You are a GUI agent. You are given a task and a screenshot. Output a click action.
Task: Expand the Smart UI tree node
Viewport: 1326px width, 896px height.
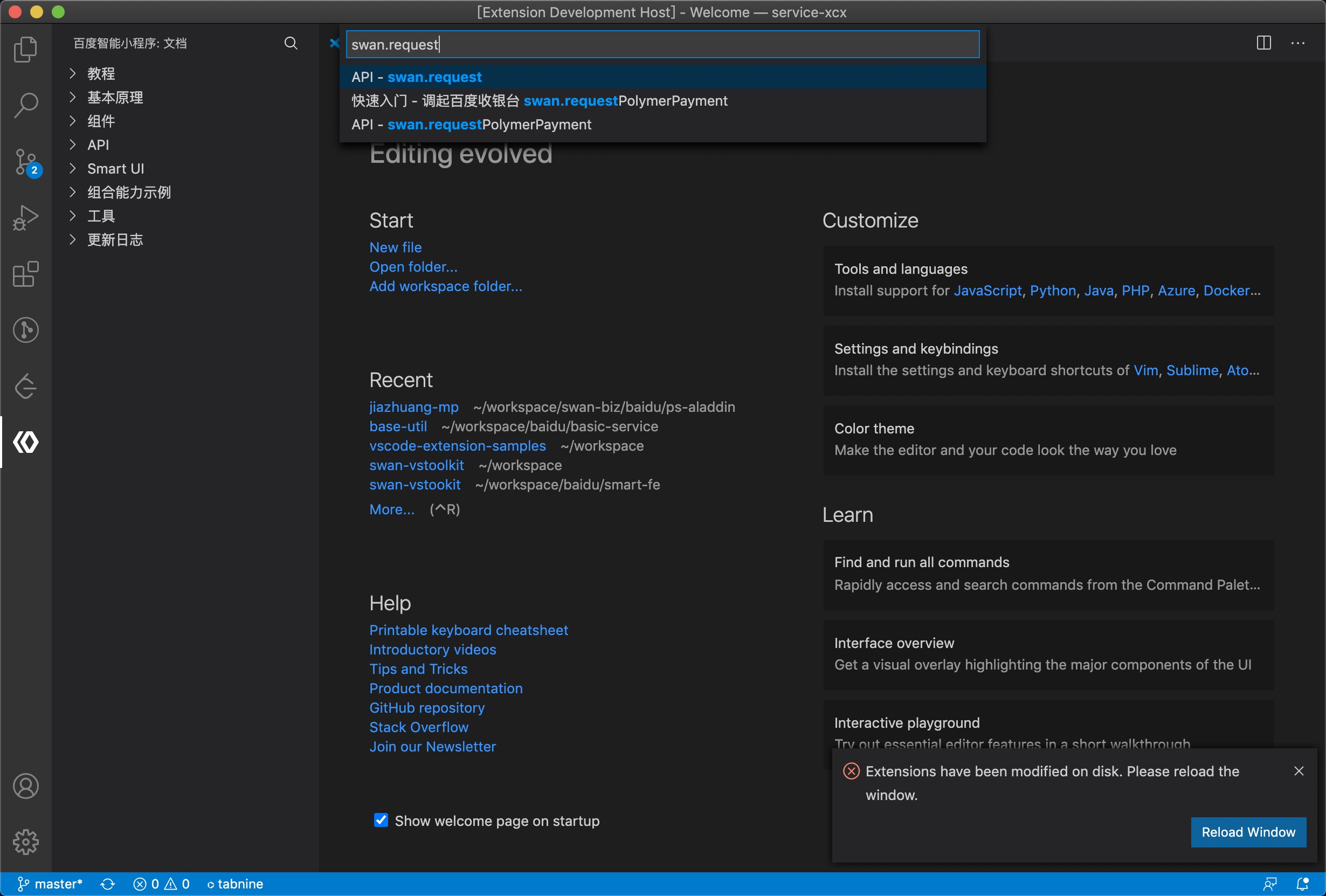tap(185, 169)
